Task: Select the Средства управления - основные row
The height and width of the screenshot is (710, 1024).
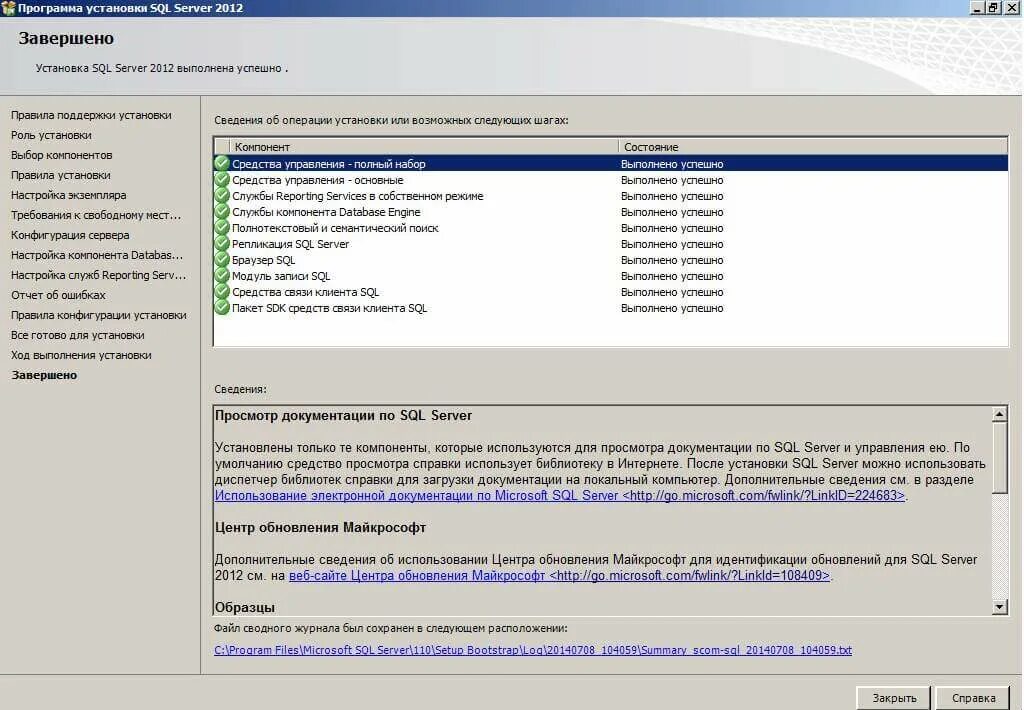Action: pos(611,180)
